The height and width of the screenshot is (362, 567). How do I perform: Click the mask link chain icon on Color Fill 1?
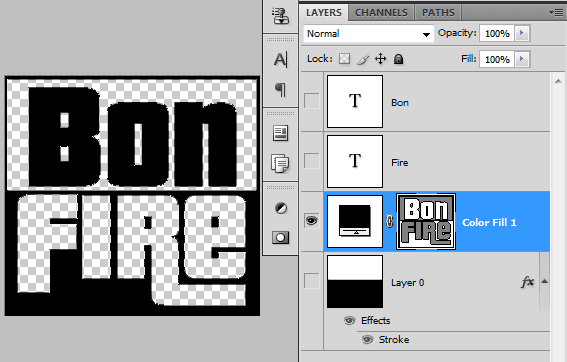tap(389, 221)
